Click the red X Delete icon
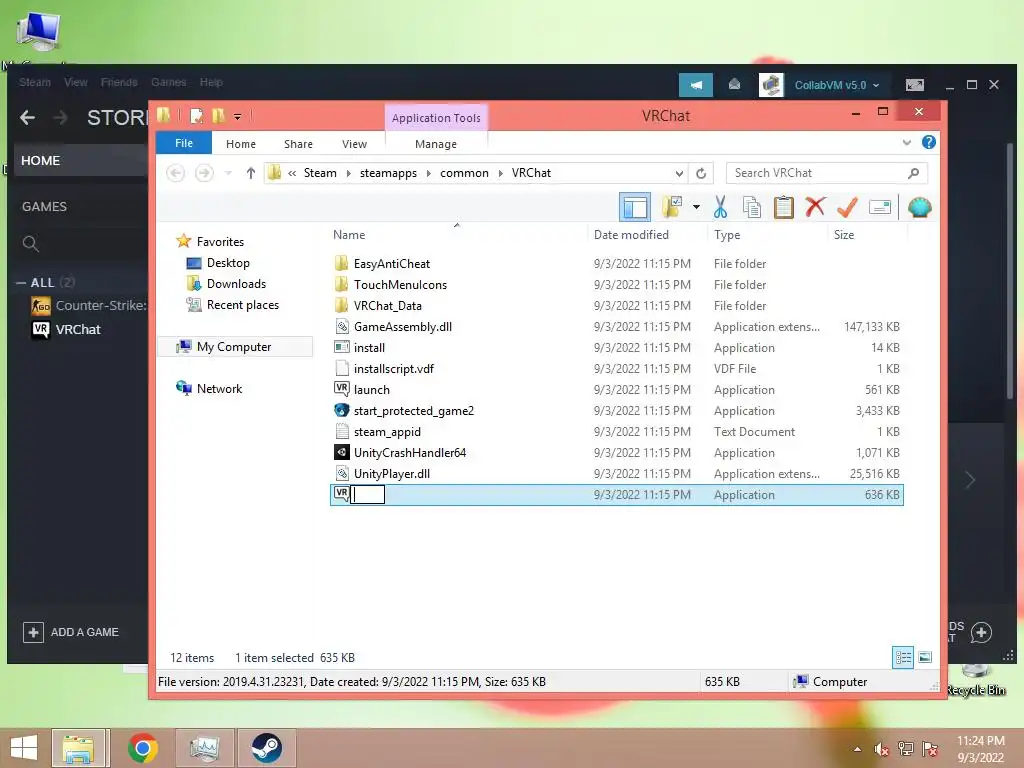 pyautogui.click(x=814, y=207)
